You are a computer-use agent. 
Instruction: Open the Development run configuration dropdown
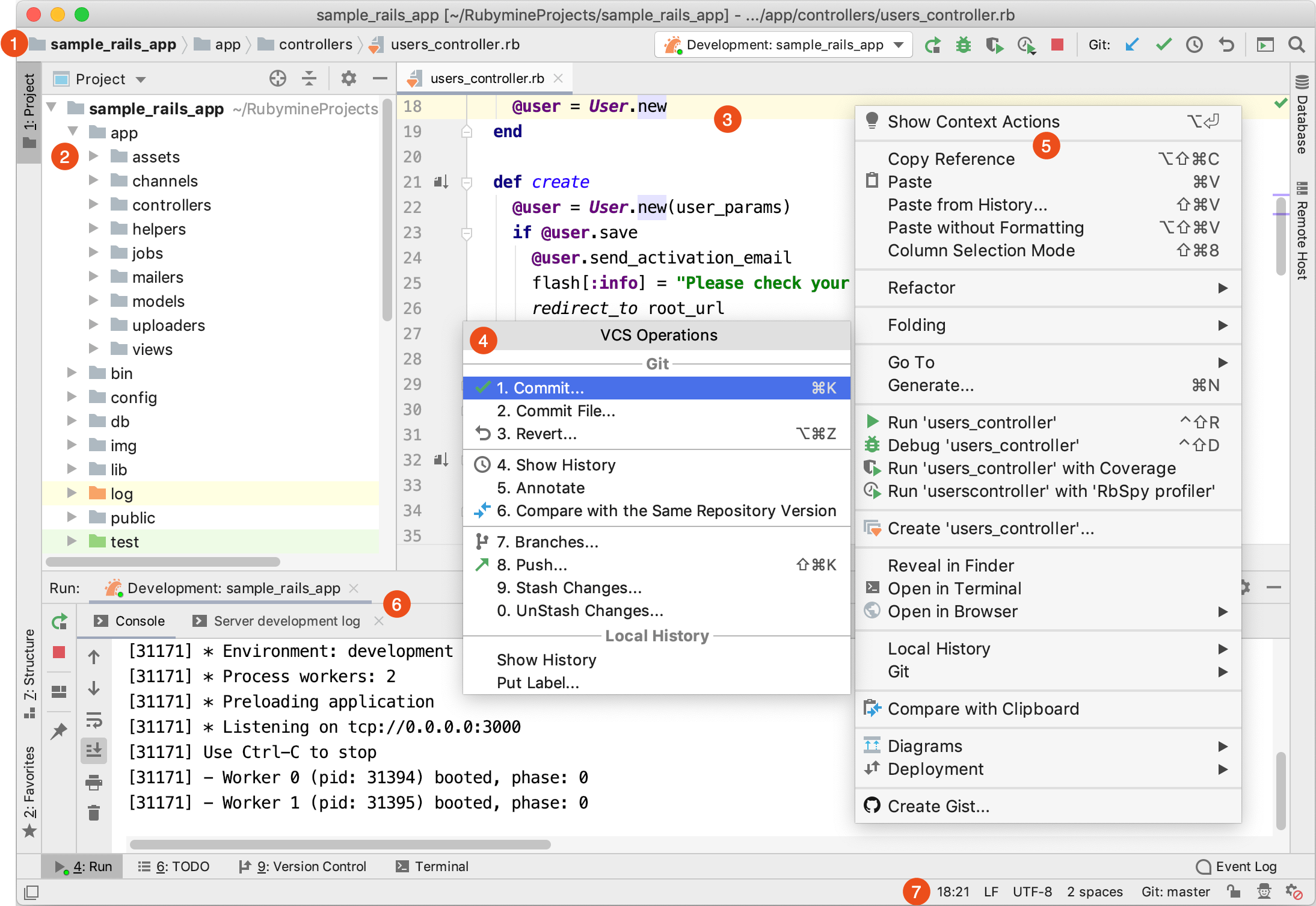[x=784, y=45]
